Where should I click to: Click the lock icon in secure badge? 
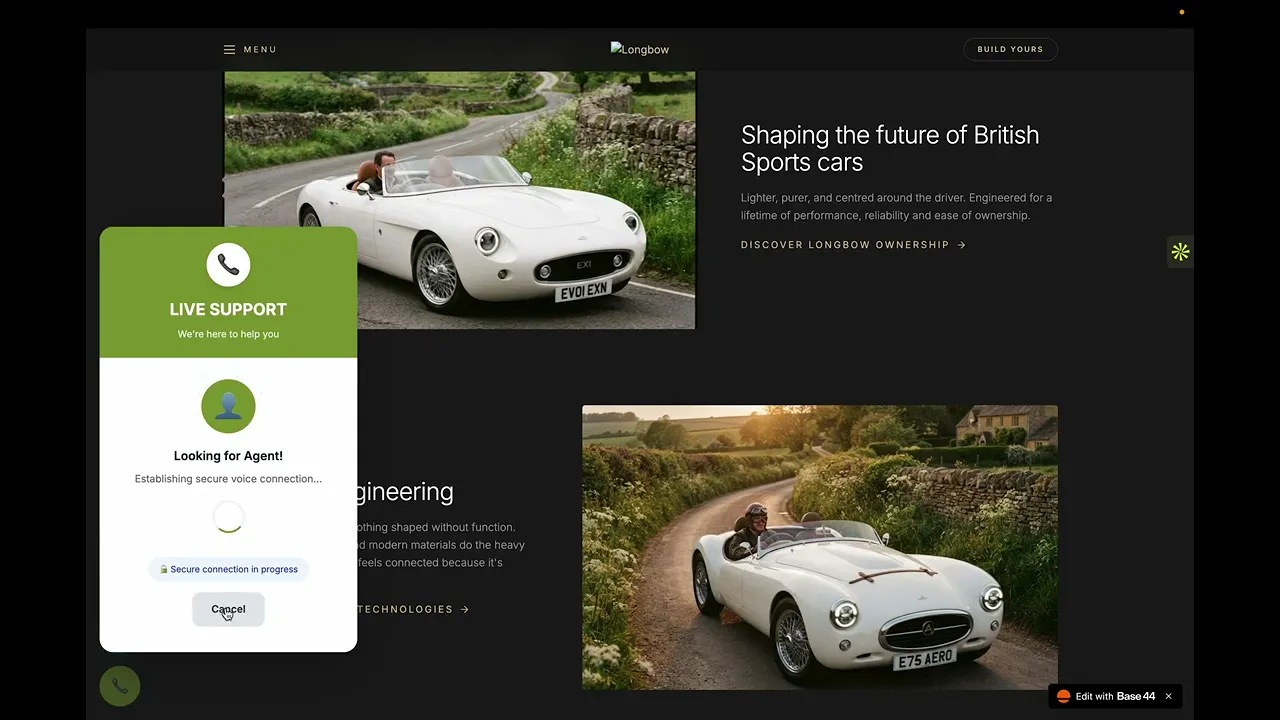point(164,569)
